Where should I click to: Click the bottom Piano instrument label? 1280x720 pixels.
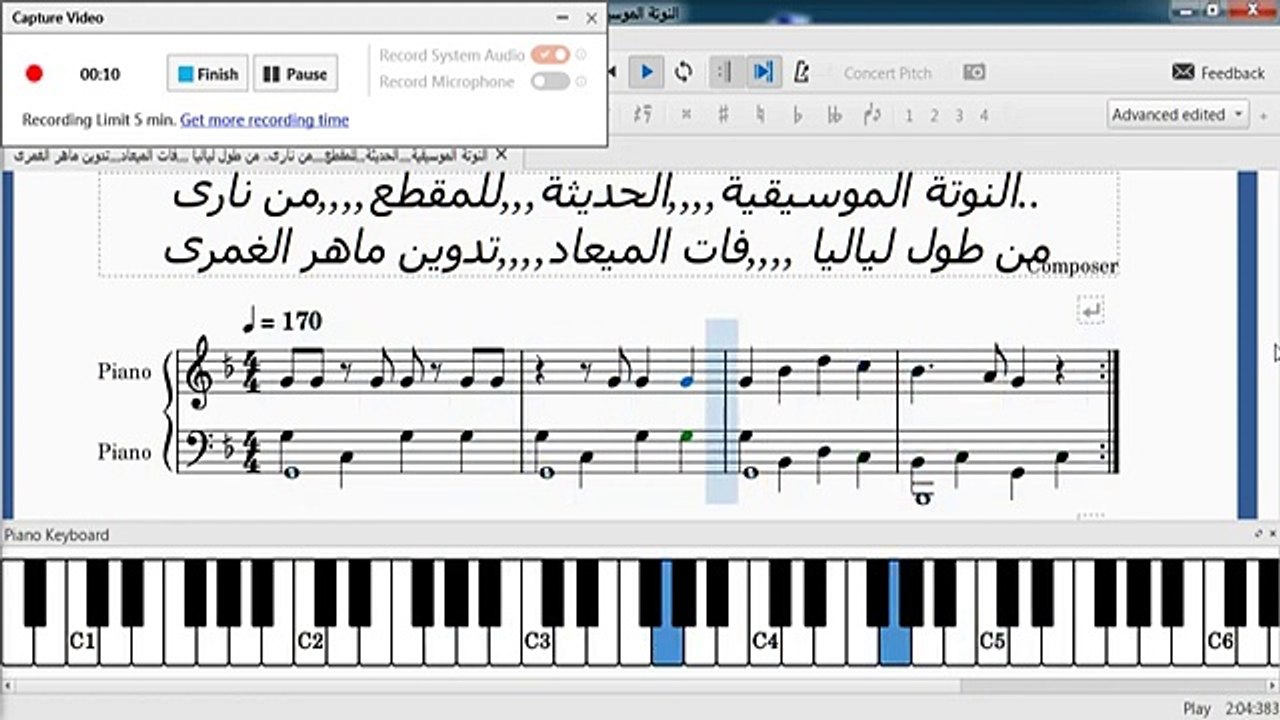pyautogui.click(x=124, y=452)
